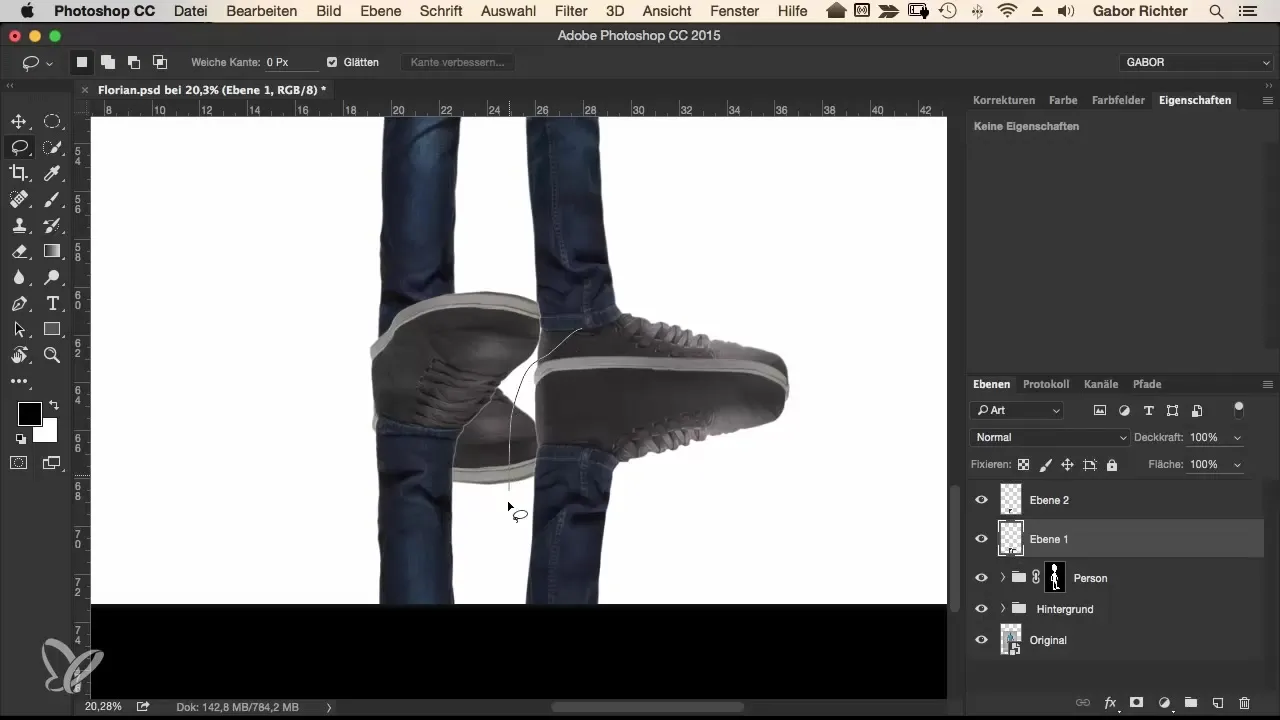Click the foreground color swatch
This screenshot has width=1280, height=720.
coord(29,413)
